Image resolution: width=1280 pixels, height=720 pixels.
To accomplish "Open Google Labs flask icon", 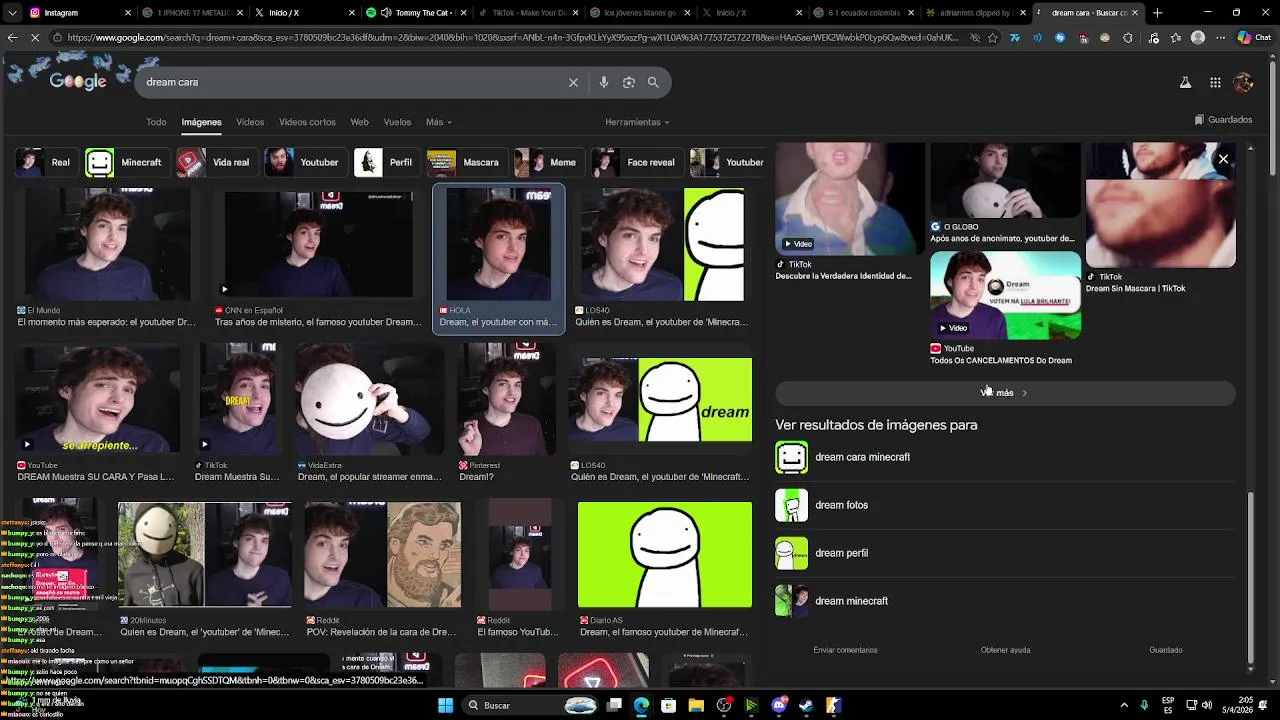I will click(x=1185, y=83).
